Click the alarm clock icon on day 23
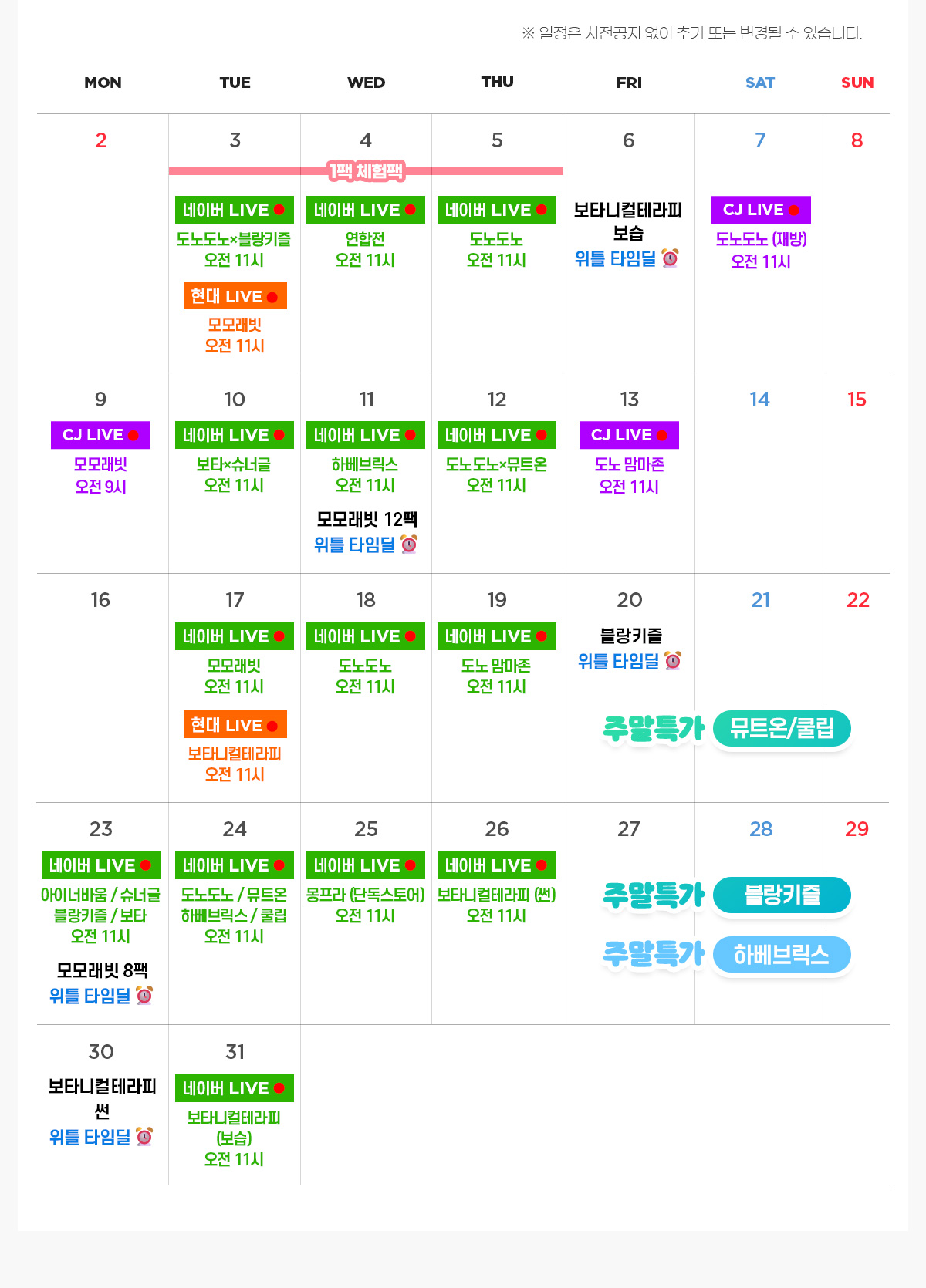The image size is (926, 1288). pos(144,996)
